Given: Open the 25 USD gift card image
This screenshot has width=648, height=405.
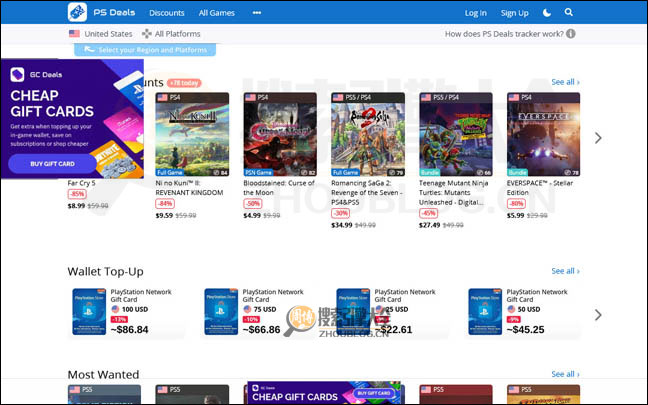Looking at the screenshot, I should [353, 312].
